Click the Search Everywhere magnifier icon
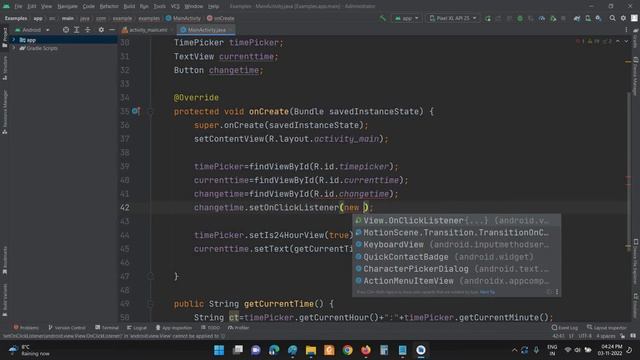Screen dimensions: 640x360 point(612,18)
